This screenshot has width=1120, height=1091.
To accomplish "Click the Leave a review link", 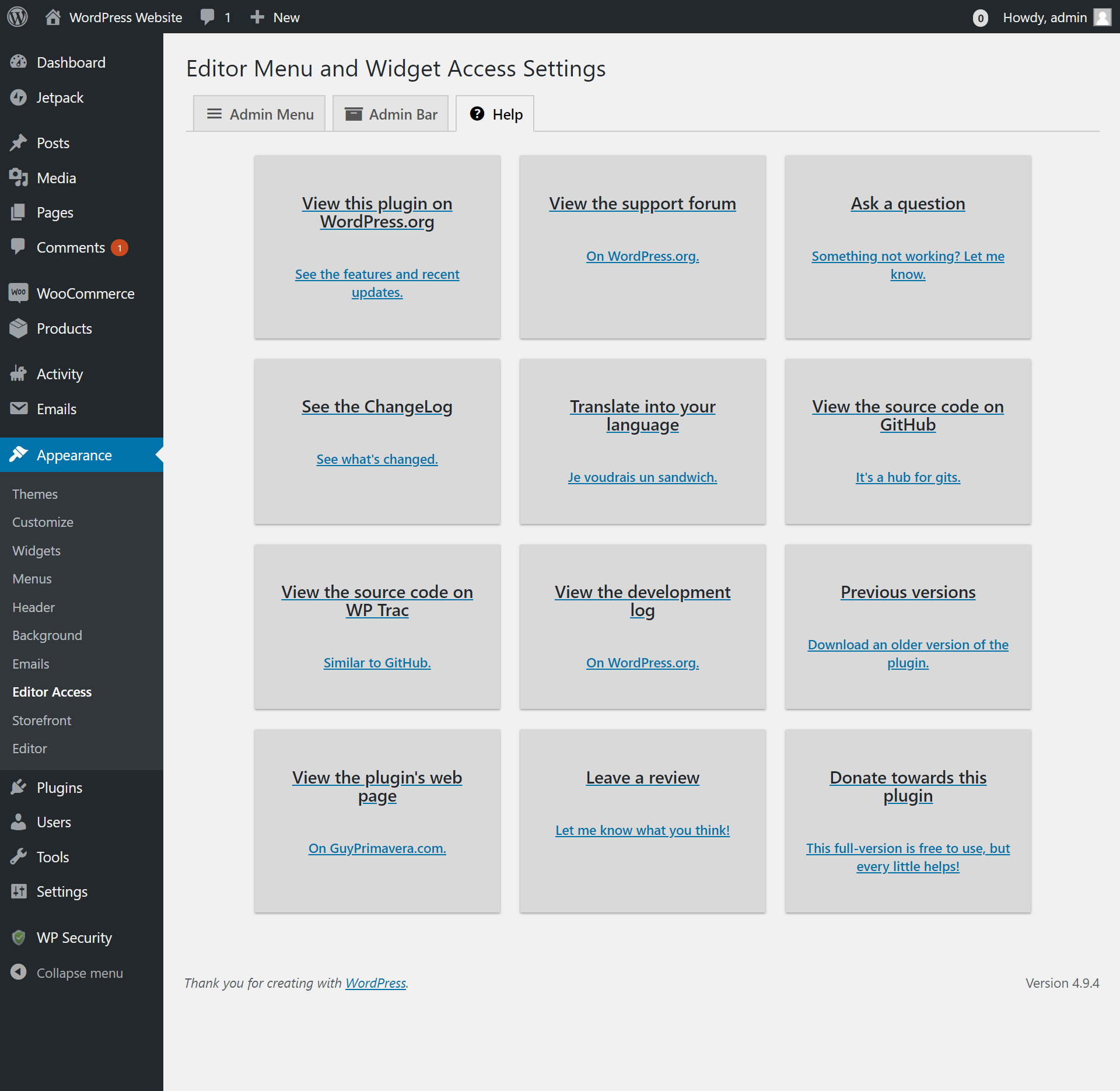I will point(642,778).
